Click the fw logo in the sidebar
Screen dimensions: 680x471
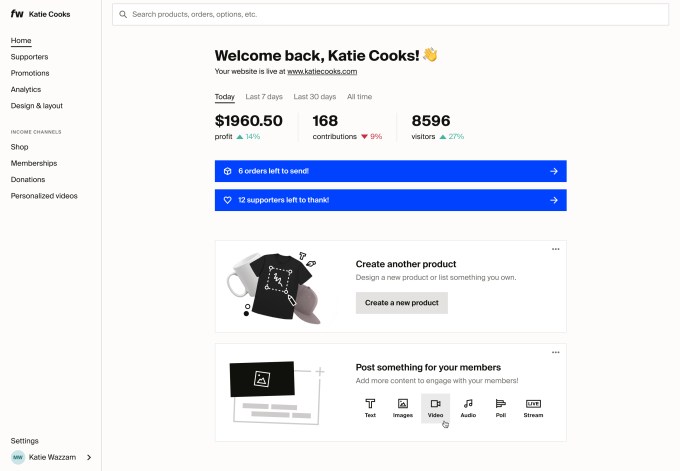click(x=17, y=14)
